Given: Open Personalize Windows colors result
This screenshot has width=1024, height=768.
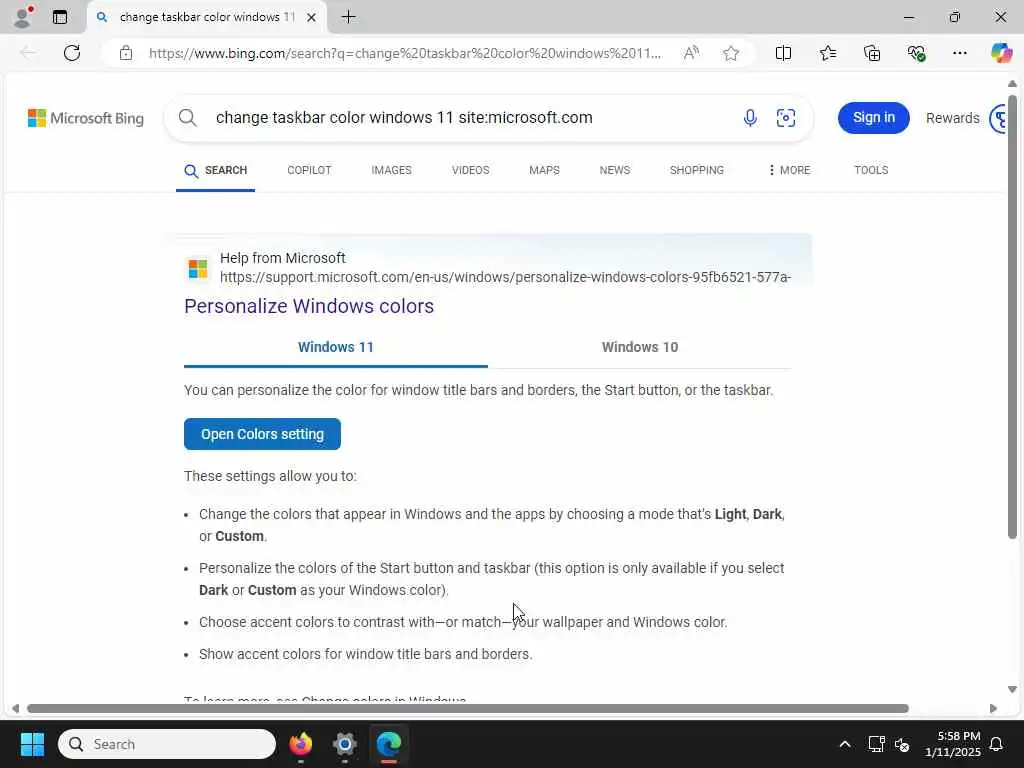Looking at the screenshot, I should pos(309,306).
